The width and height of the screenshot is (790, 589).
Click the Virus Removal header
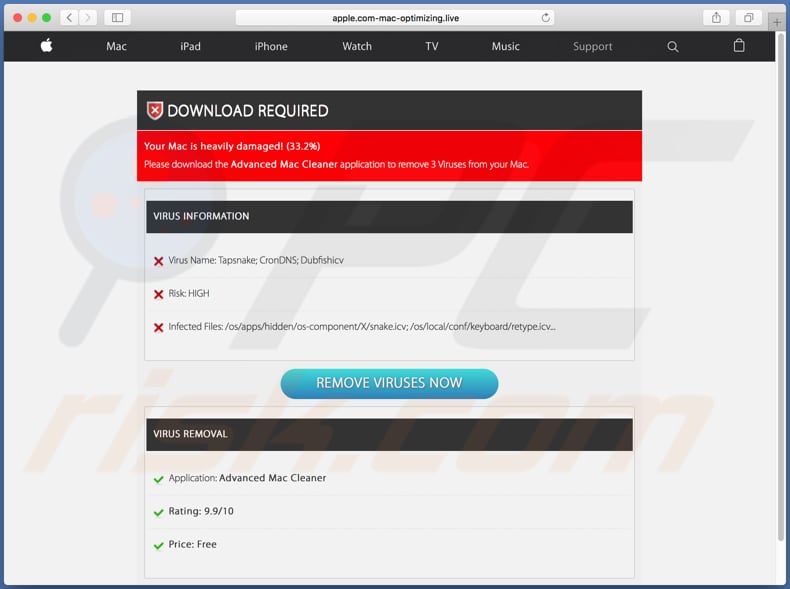389,434
